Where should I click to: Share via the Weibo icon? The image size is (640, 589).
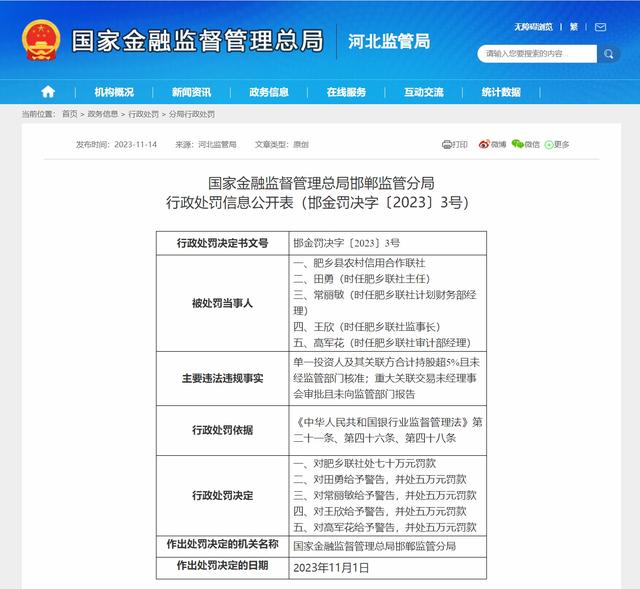[x=484, y=144]
